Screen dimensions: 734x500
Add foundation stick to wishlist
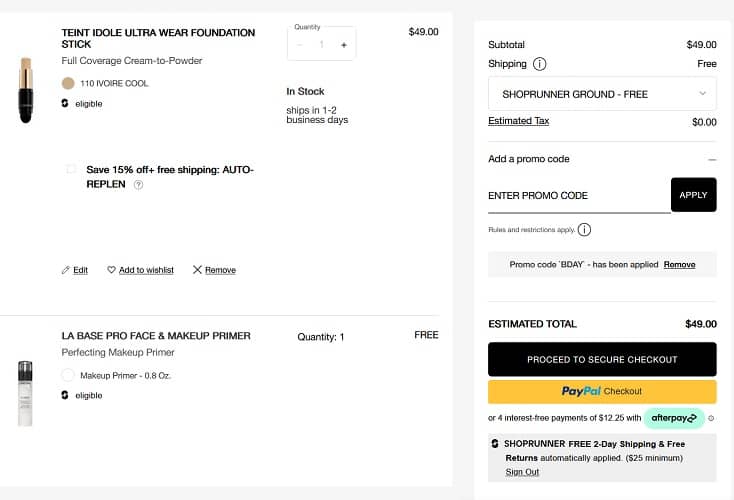[140, 270]
